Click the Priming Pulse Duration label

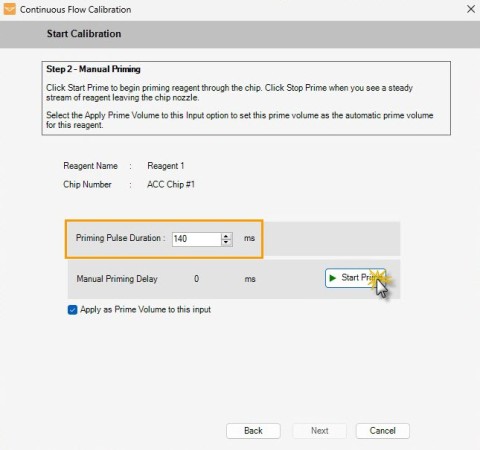tap(120, 238)
